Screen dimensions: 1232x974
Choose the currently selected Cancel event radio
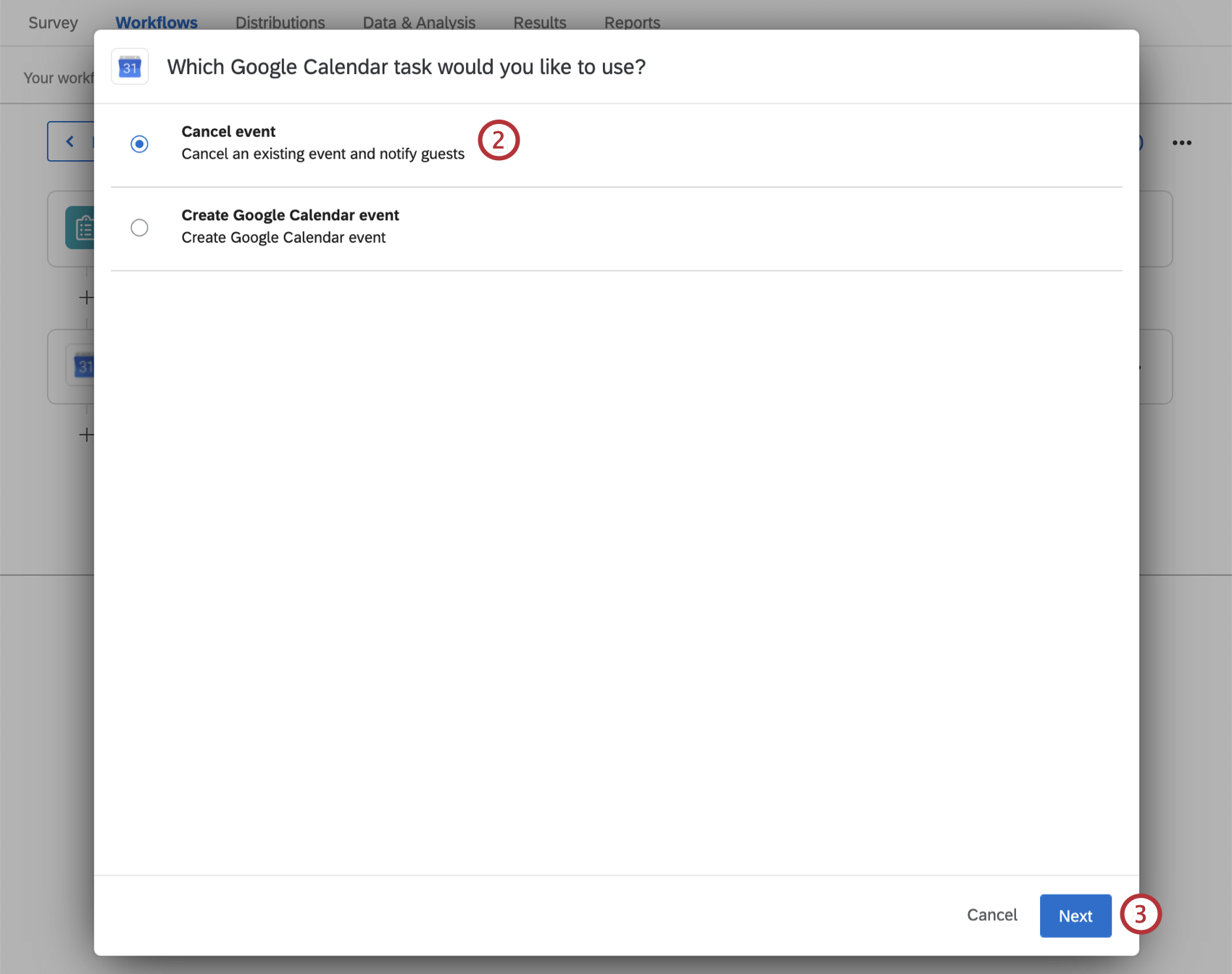[139, 143]
